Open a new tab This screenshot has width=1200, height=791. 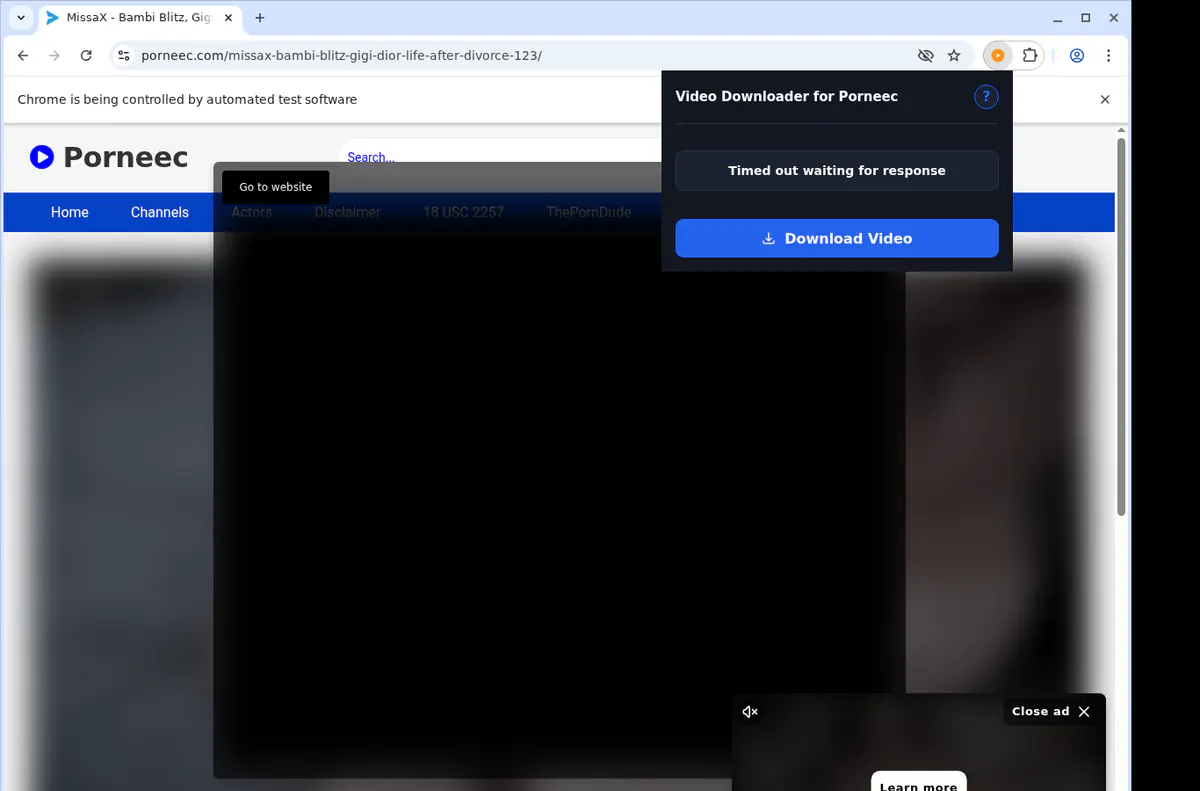coord(260,18)
